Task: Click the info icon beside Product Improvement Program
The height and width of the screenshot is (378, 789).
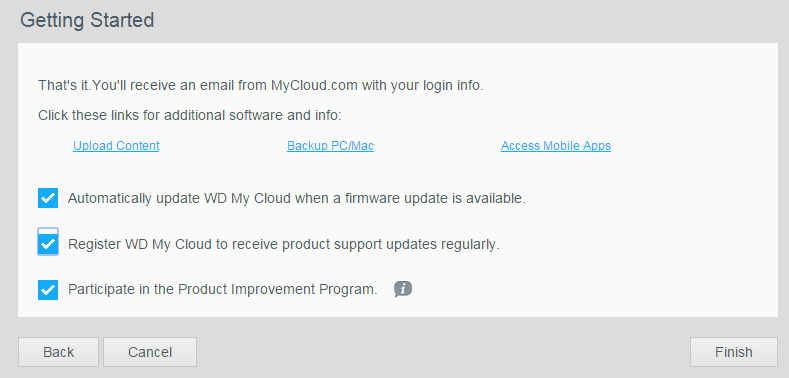Action: click(x=403, y=289)
